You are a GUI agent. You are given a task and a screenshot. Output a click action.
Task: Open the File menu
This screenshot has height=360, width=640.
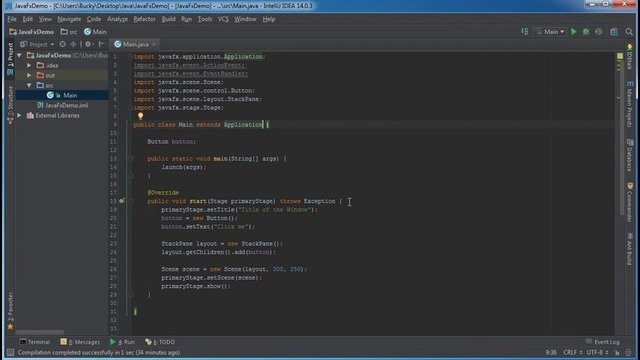[x=12, y=19]
